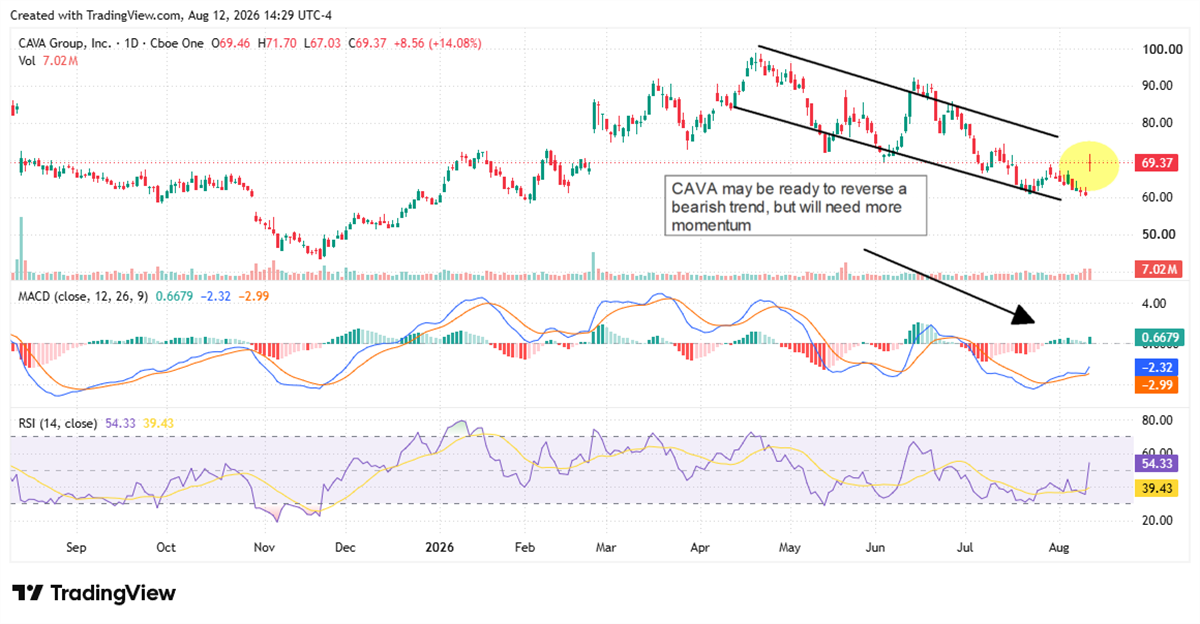Screen dimensions: 1200x624
Task: Click the RSI legend value 54.33
Action: tap(119, 423)
